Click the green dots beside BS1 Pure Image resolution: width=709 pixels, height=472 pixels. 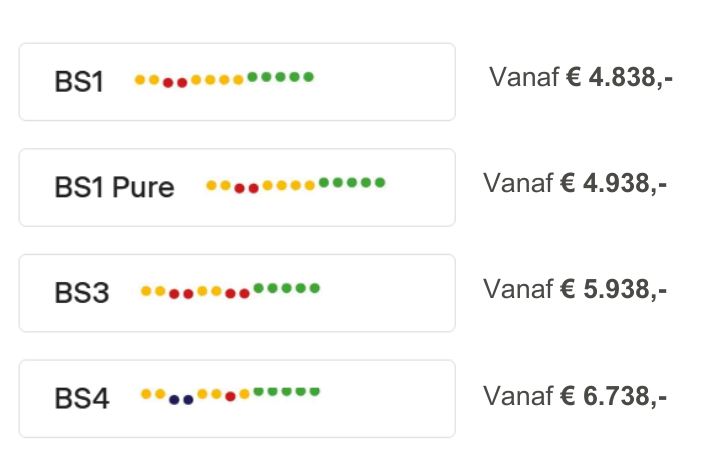[352, 182]
